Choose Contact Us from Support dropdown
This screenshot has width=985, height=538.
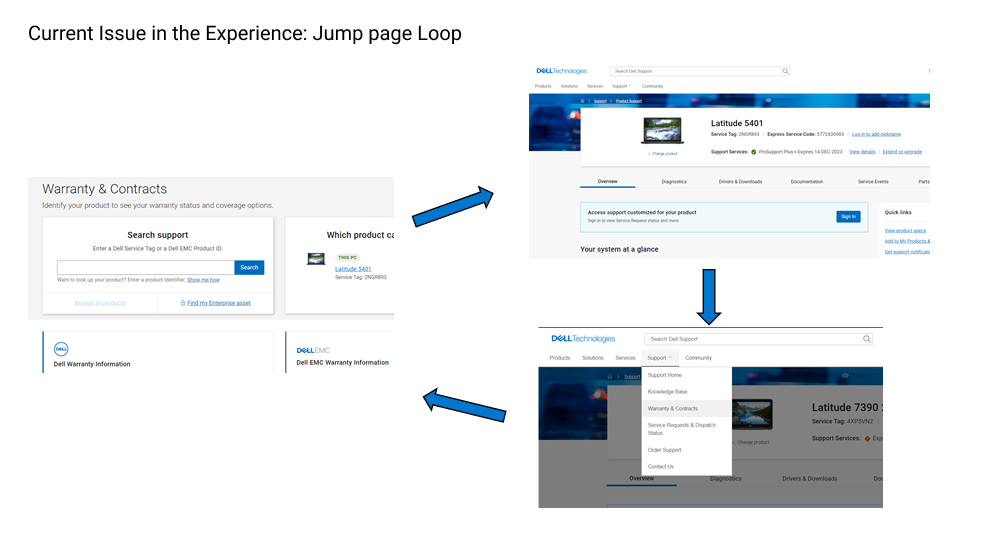coord(687,466)
